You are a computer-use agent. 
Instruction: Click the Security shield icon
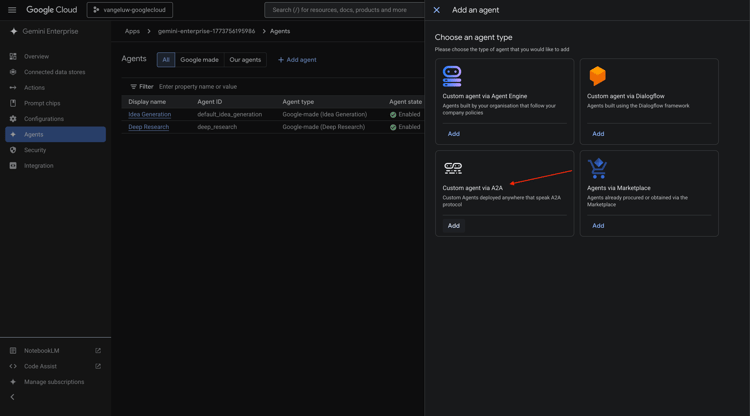pos(13,150)
